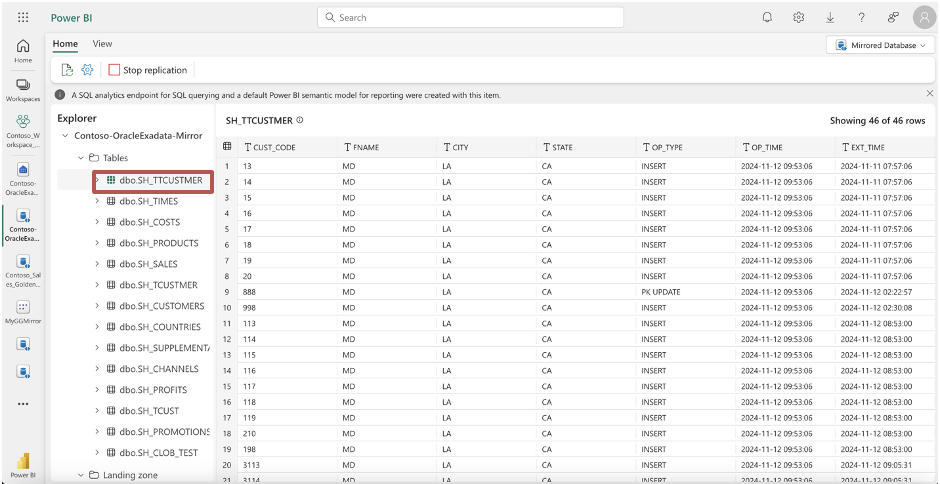The height and width of the screenshot is (484, 940).
Task: Open the global settings gear icon
Action: tap(799, 17)
